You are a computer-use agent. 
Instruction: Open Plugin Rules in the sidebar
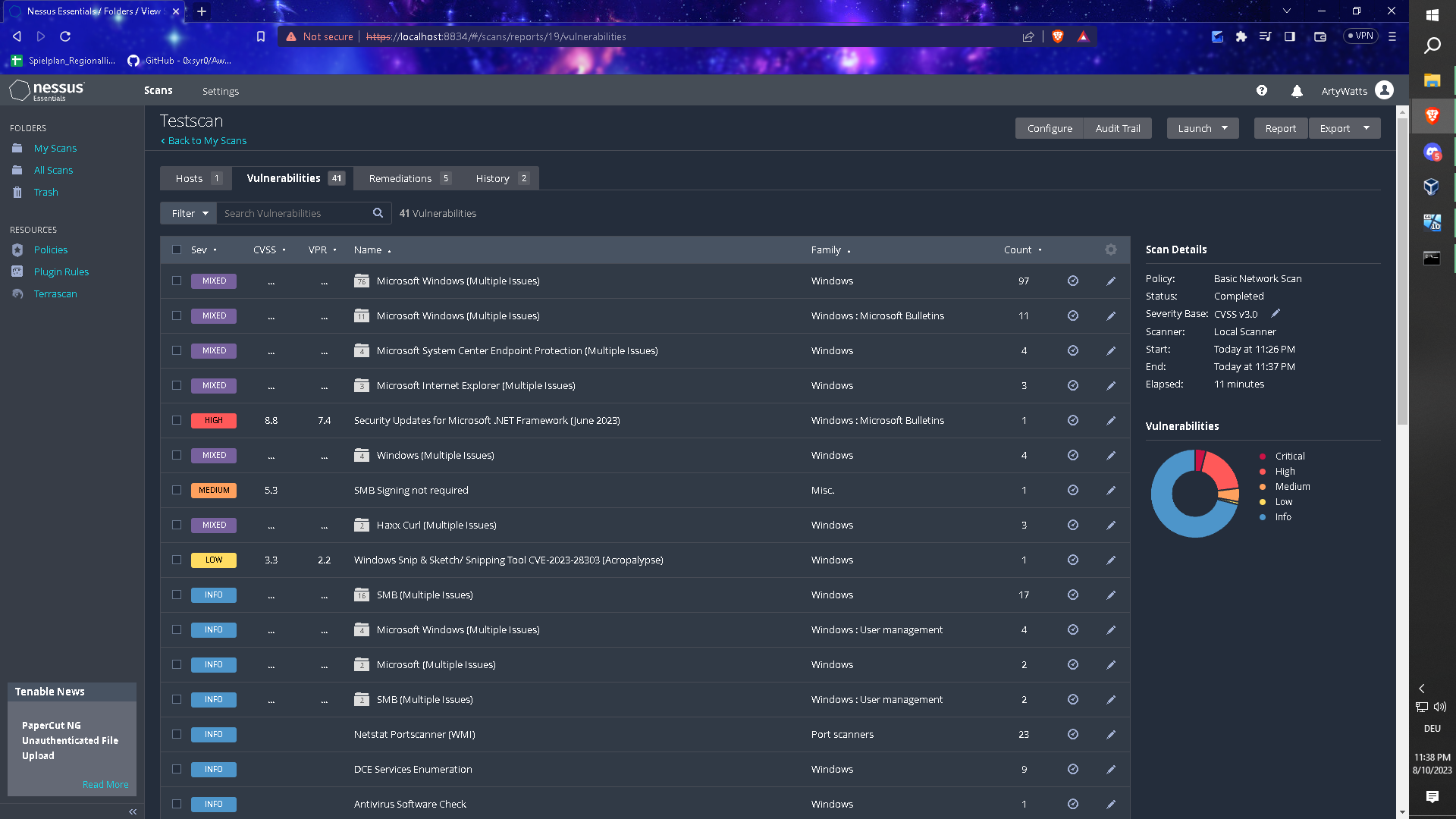pos(61,271)
